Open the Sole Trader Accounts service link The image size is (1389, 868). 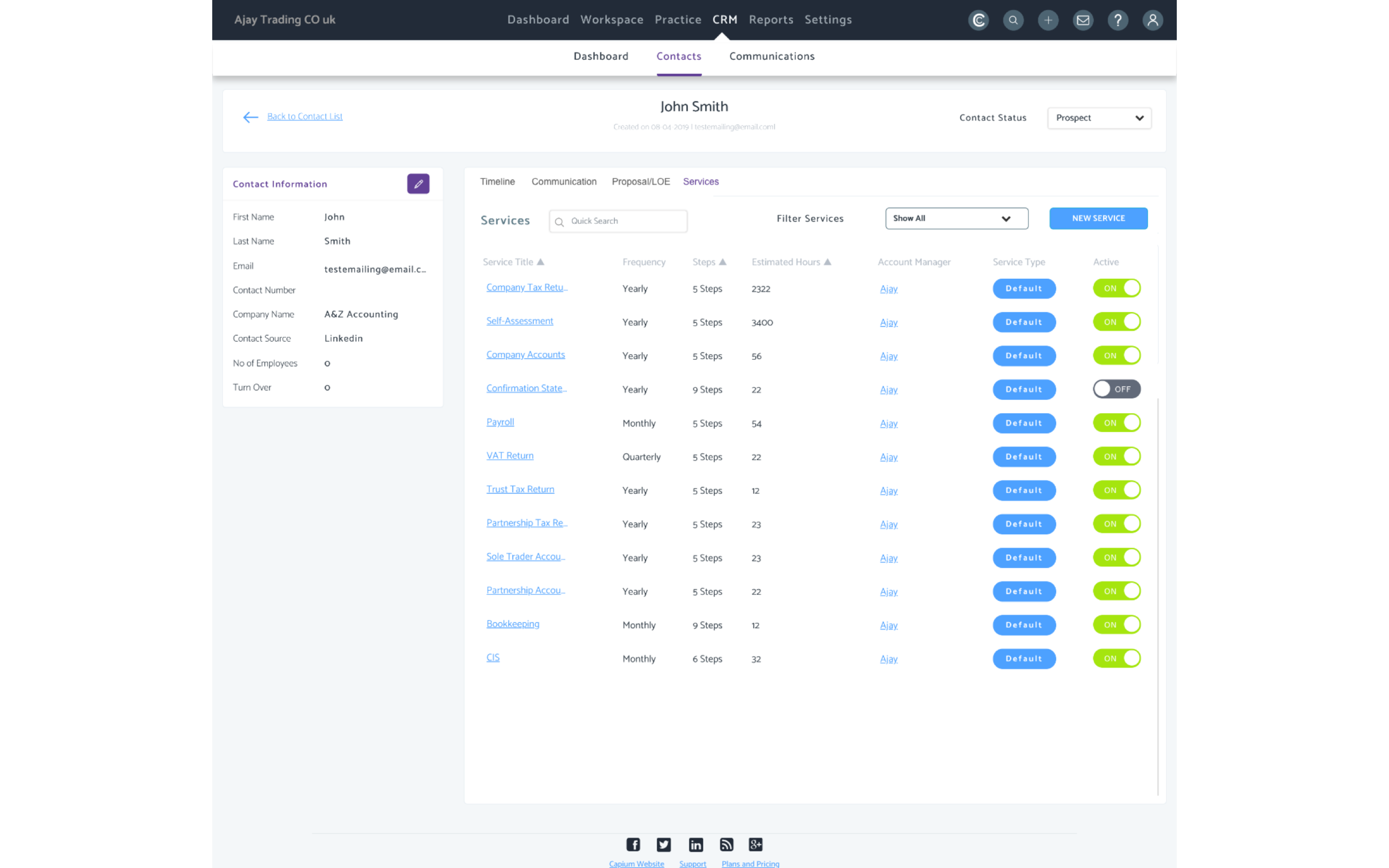(526, 556)
